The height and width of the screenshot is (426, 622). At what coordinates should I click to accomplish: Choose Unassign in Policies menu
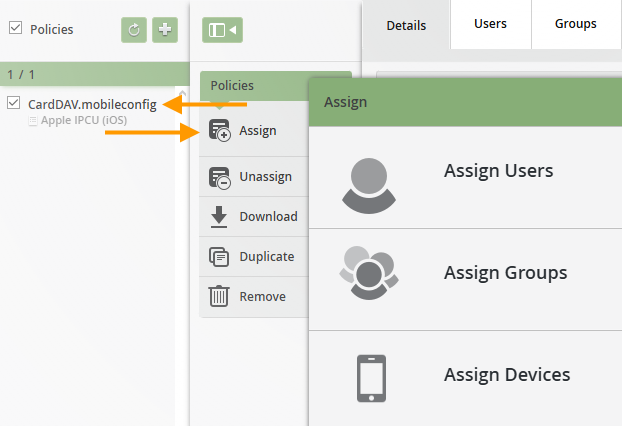tap(254, 177)
